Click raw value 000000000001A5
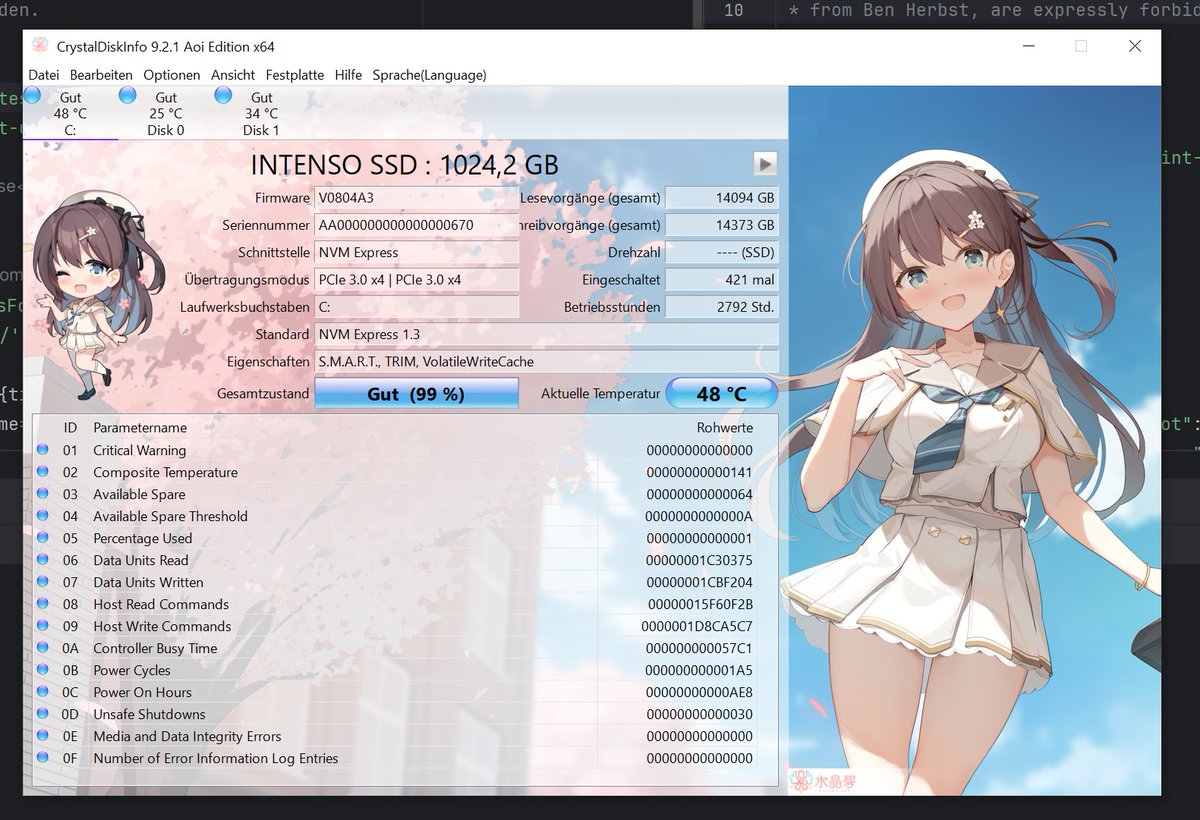The image size is (1200, 820). pos(699,670)
